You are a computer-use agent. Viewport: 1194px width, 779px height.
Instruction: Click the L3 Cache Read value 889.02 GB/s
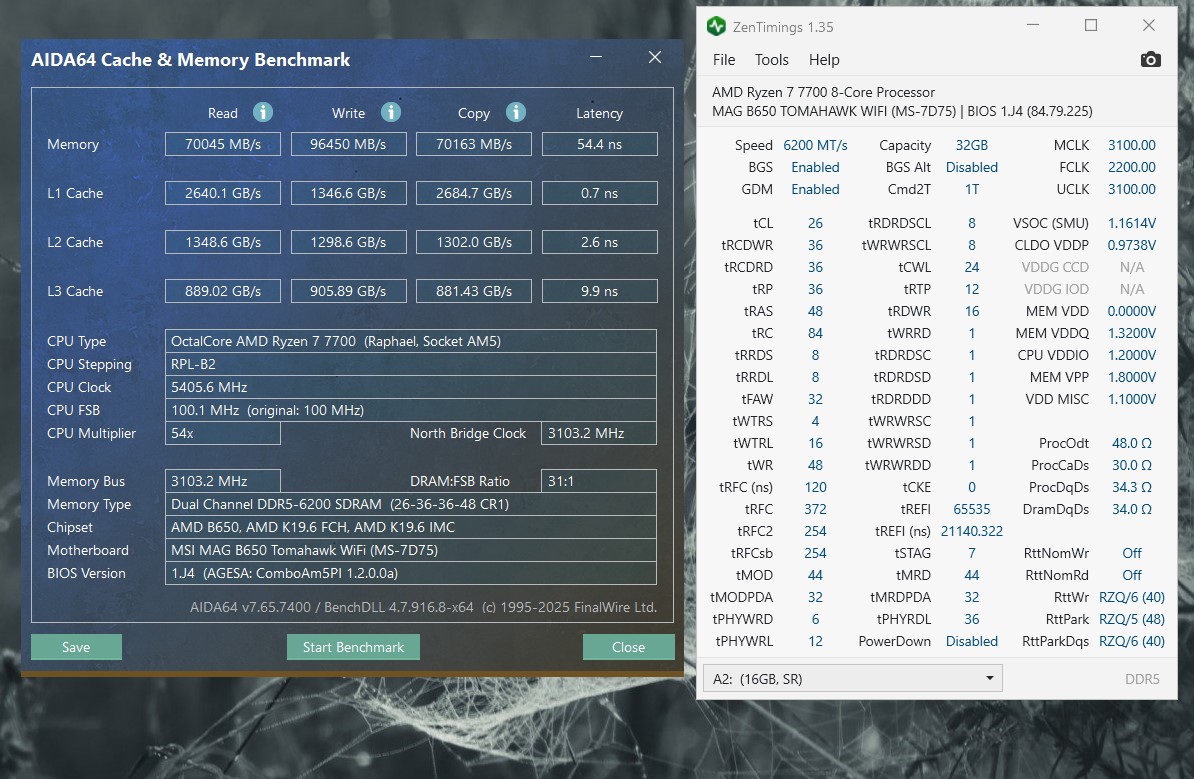click(223, 291)
